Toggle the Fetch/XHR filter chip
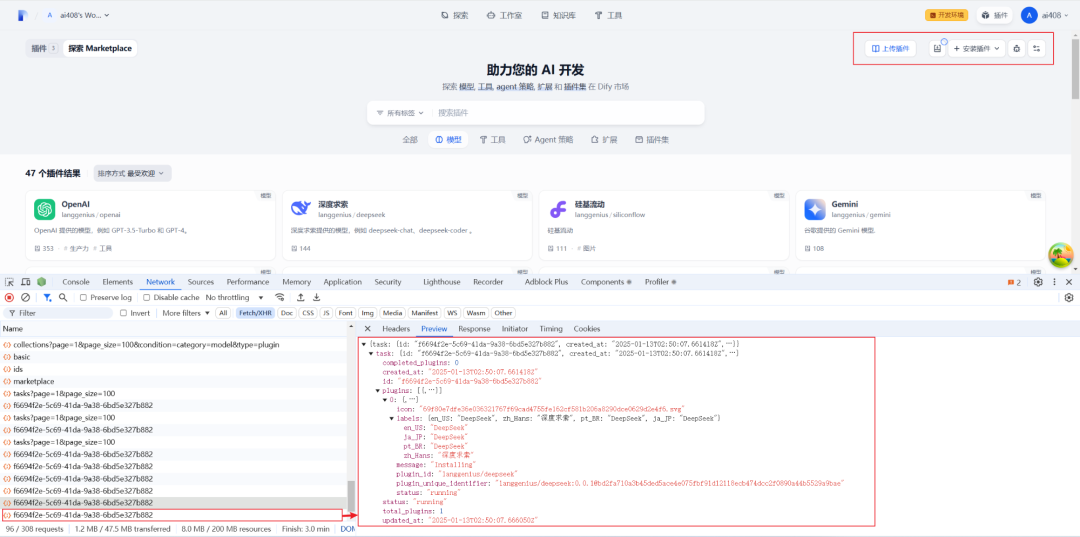This screenshot has height=537, width=1080. tap(255, 313)
